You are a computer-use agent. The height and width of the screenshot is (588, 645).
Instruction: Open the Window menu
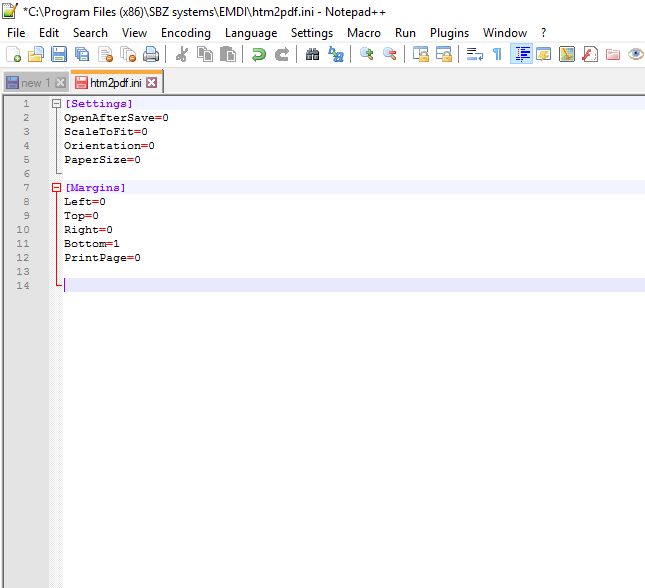coord(505,33)
